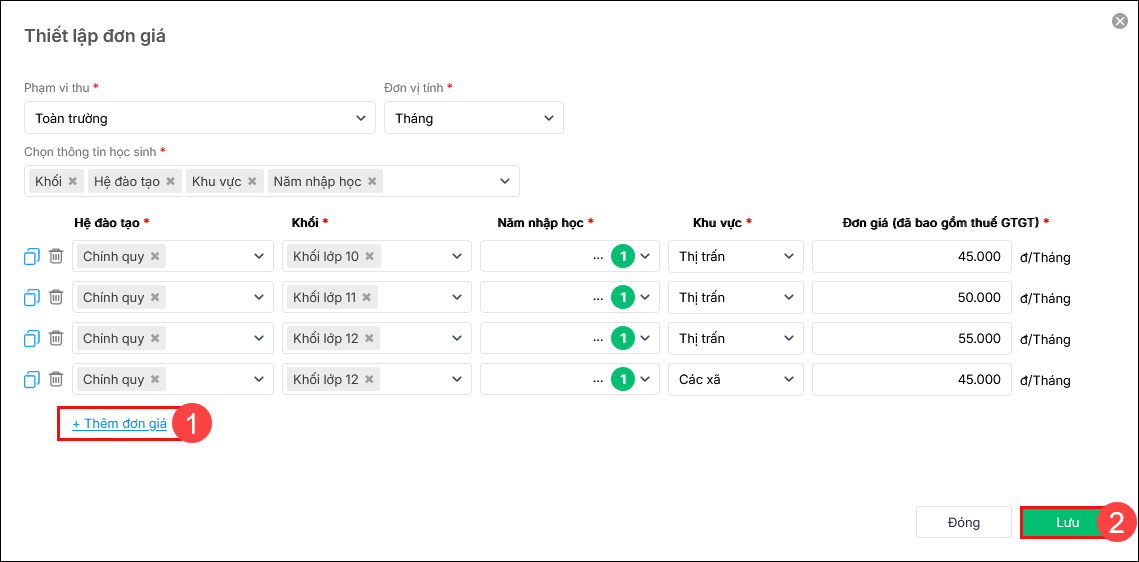Click the Thêm đơn giá link
This screenshot has width=1139, height=562.
pyautogui.click(x=119, y=424)
